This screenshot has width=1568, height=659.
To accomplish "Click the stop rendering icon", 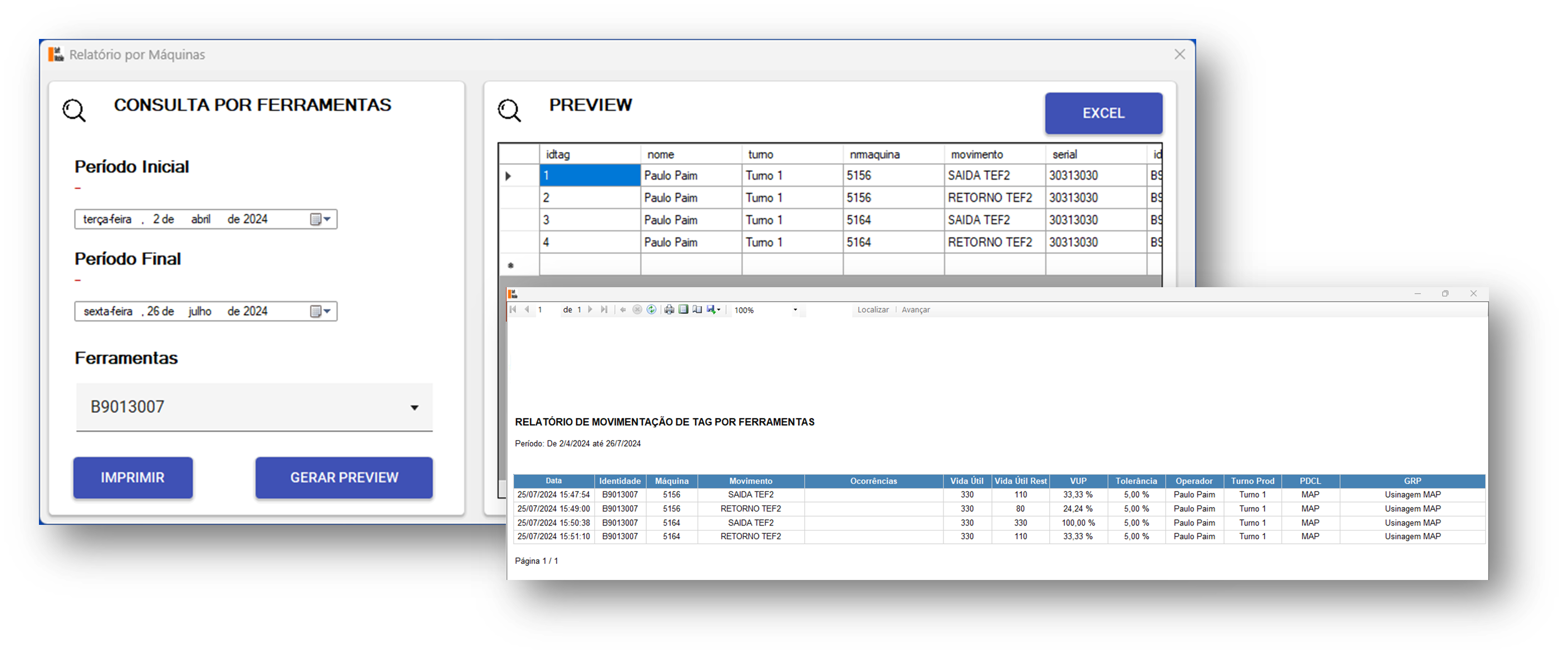I will tap(637, 309).
